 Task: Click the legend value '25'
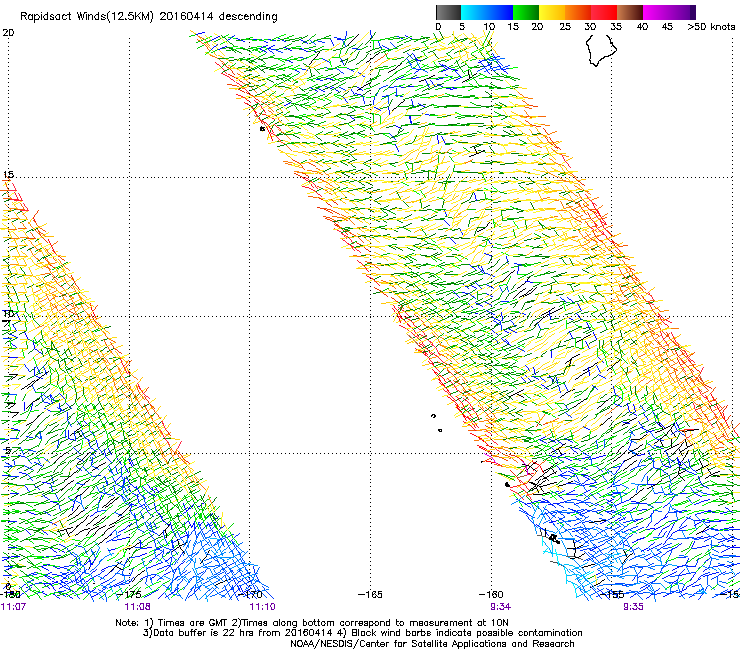tap(565, 27)
